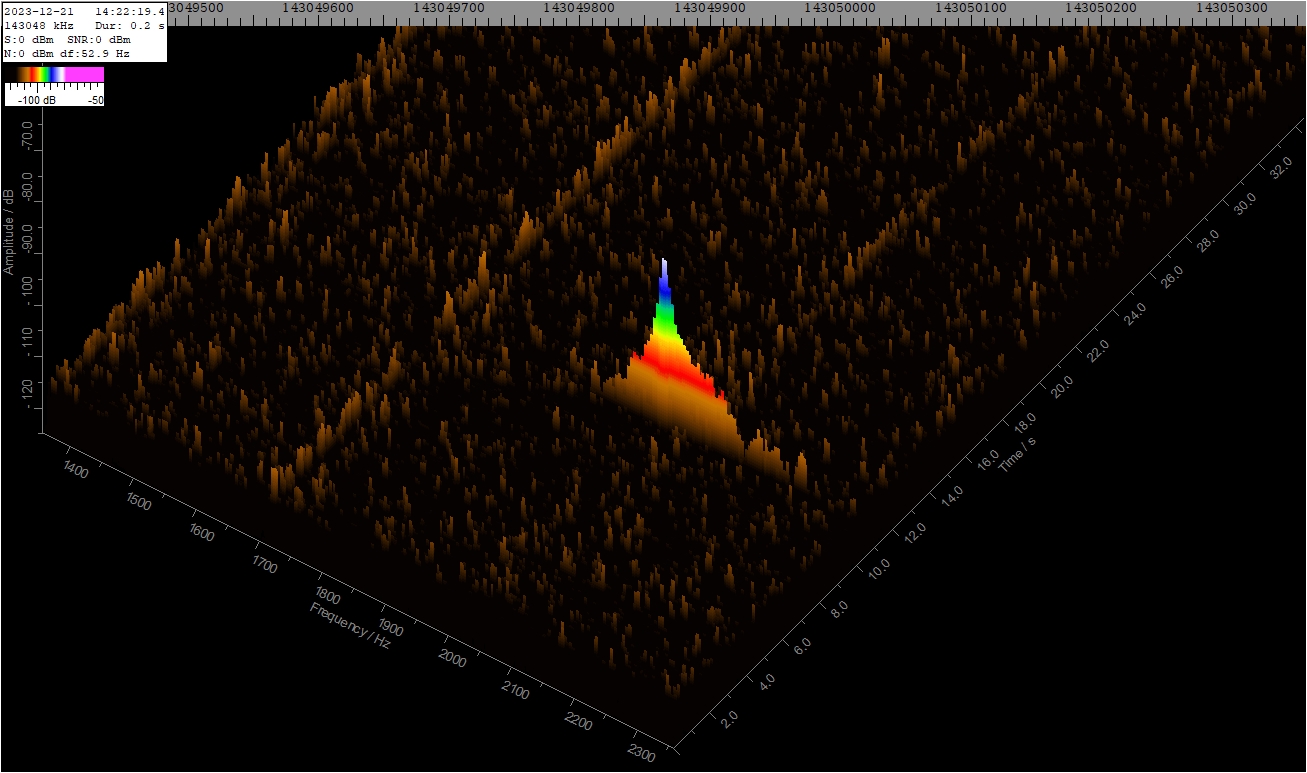Click the -70.0 amplitude axis label
The width and height of the screenshot is (1307, 773).
[25, 136]
